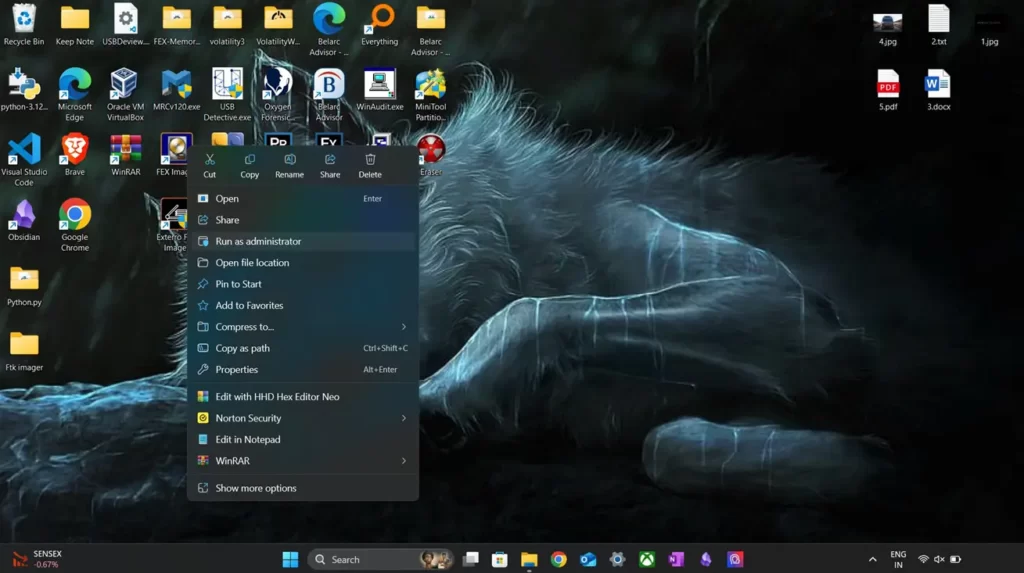Click the Windows Start button
The image size is (1024, 573).
[x=290, y=559]
